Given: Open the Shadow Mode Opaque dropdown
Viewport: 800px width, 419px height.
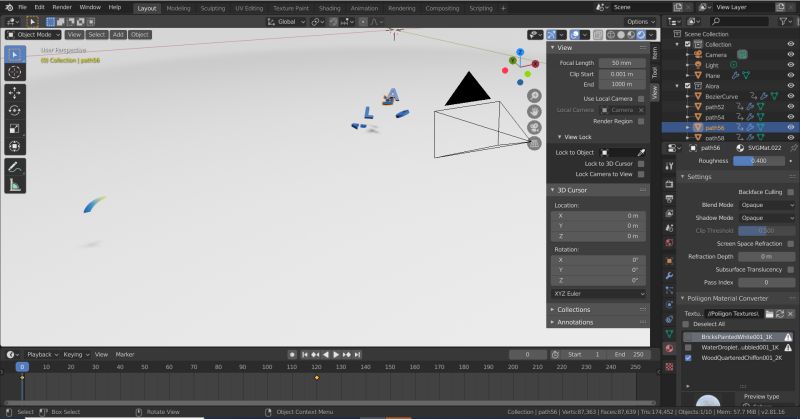Looking at the screenshot, I should click(767, 218).
